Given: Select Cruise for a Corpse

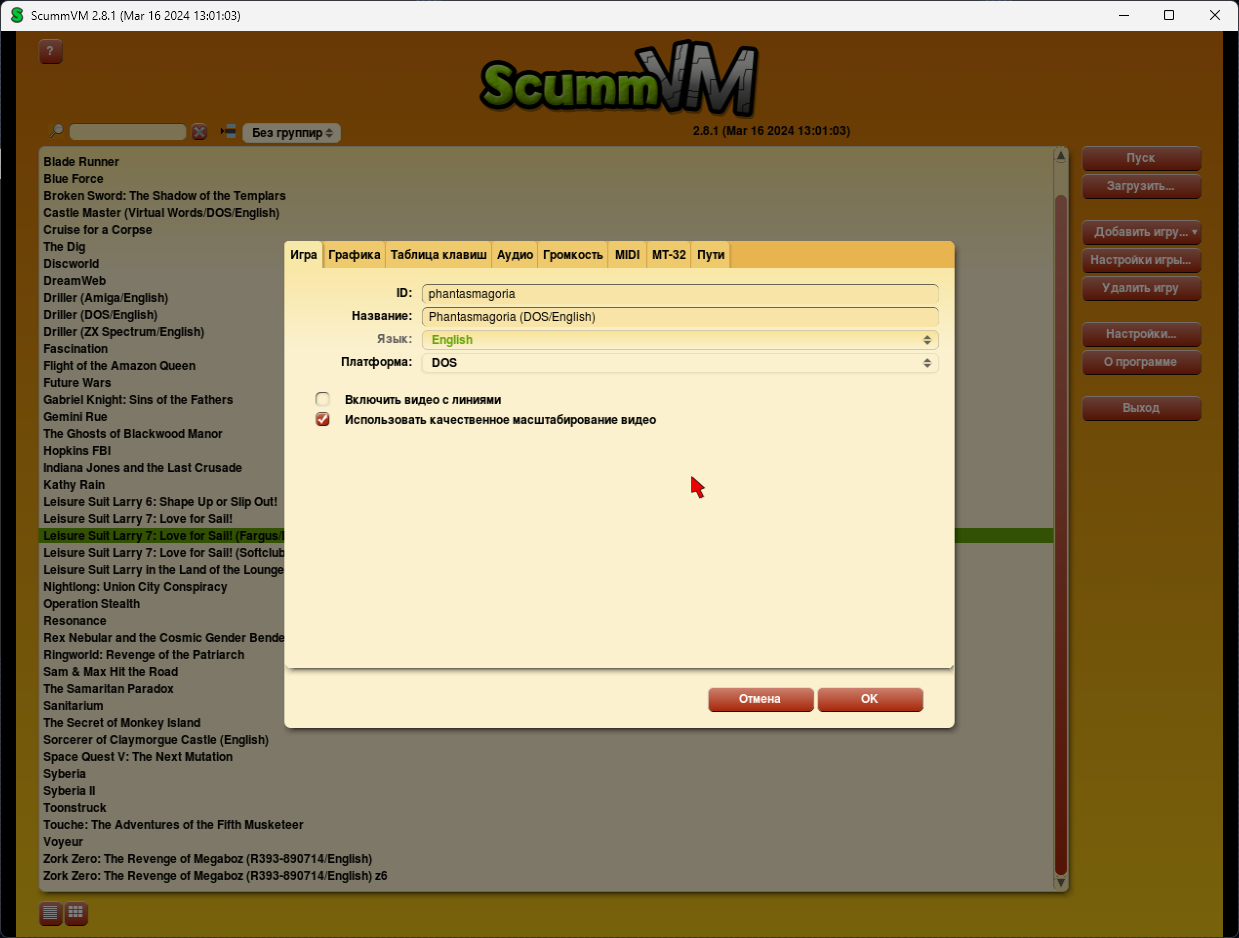Looking at the screenshot, I should tap(98, 230).
